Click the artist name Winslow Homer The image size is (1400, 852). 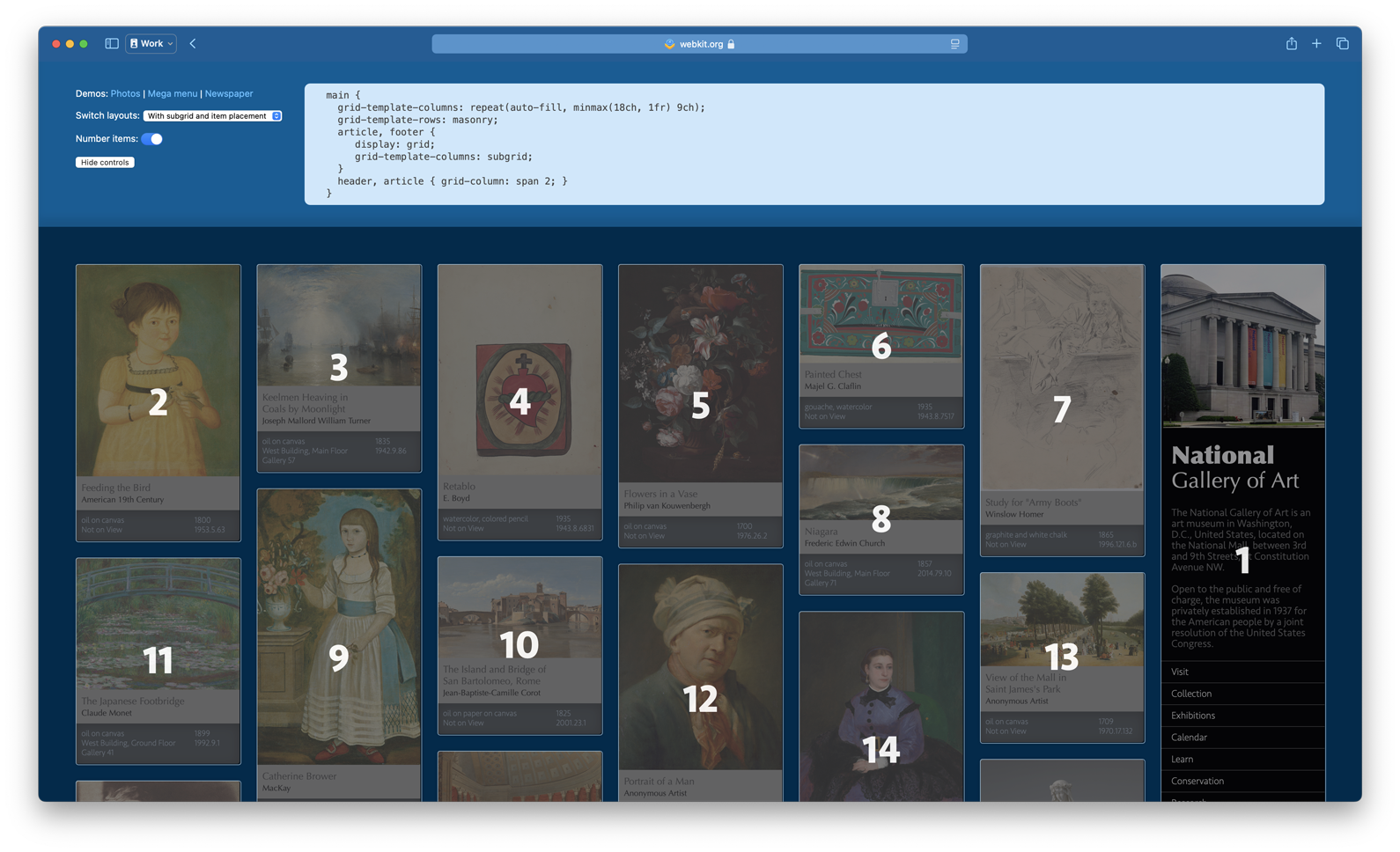click(1014, 514)
